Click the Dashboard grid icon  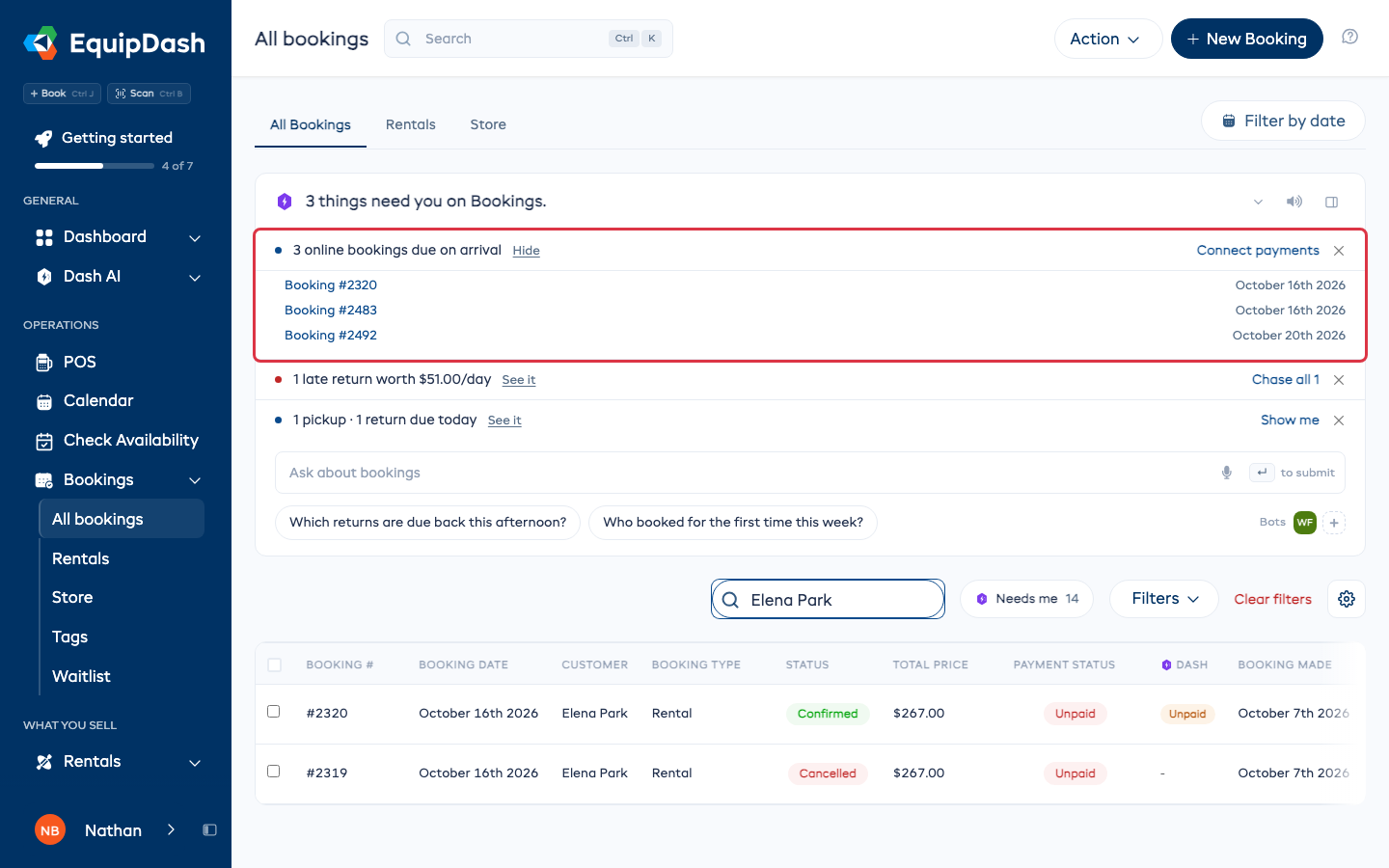(44, 237)
